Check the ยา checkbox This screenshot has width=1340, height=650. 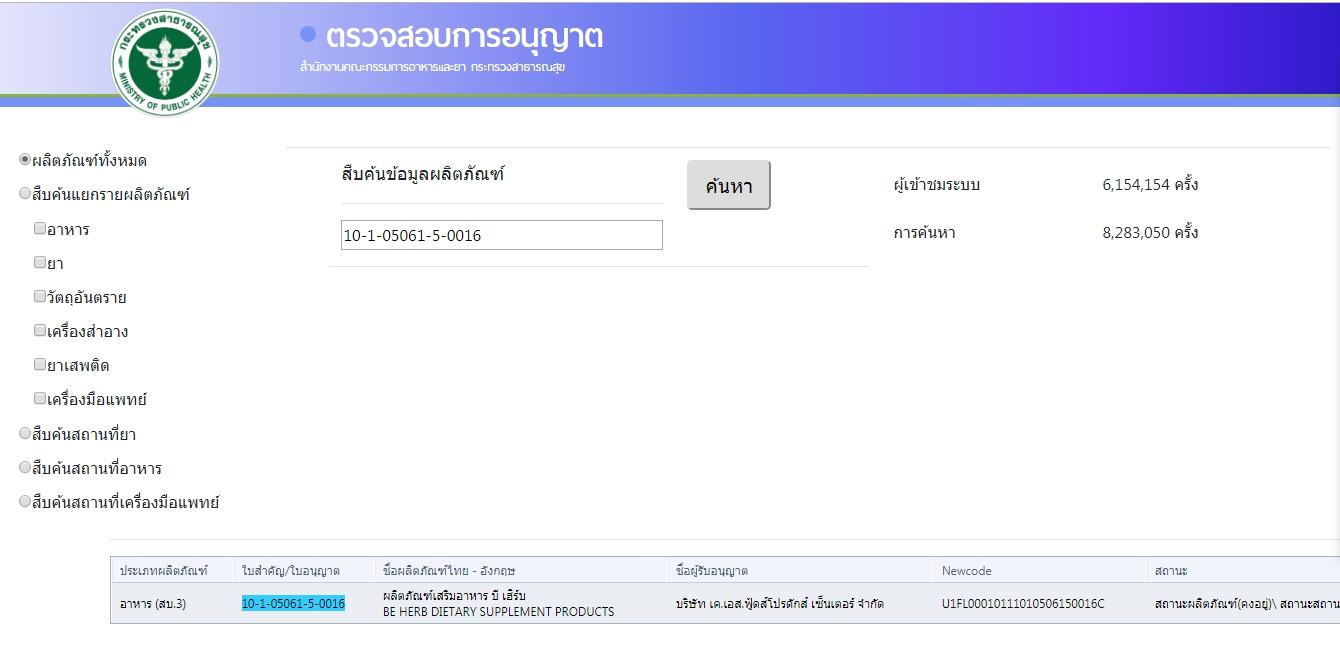point(40,263)
